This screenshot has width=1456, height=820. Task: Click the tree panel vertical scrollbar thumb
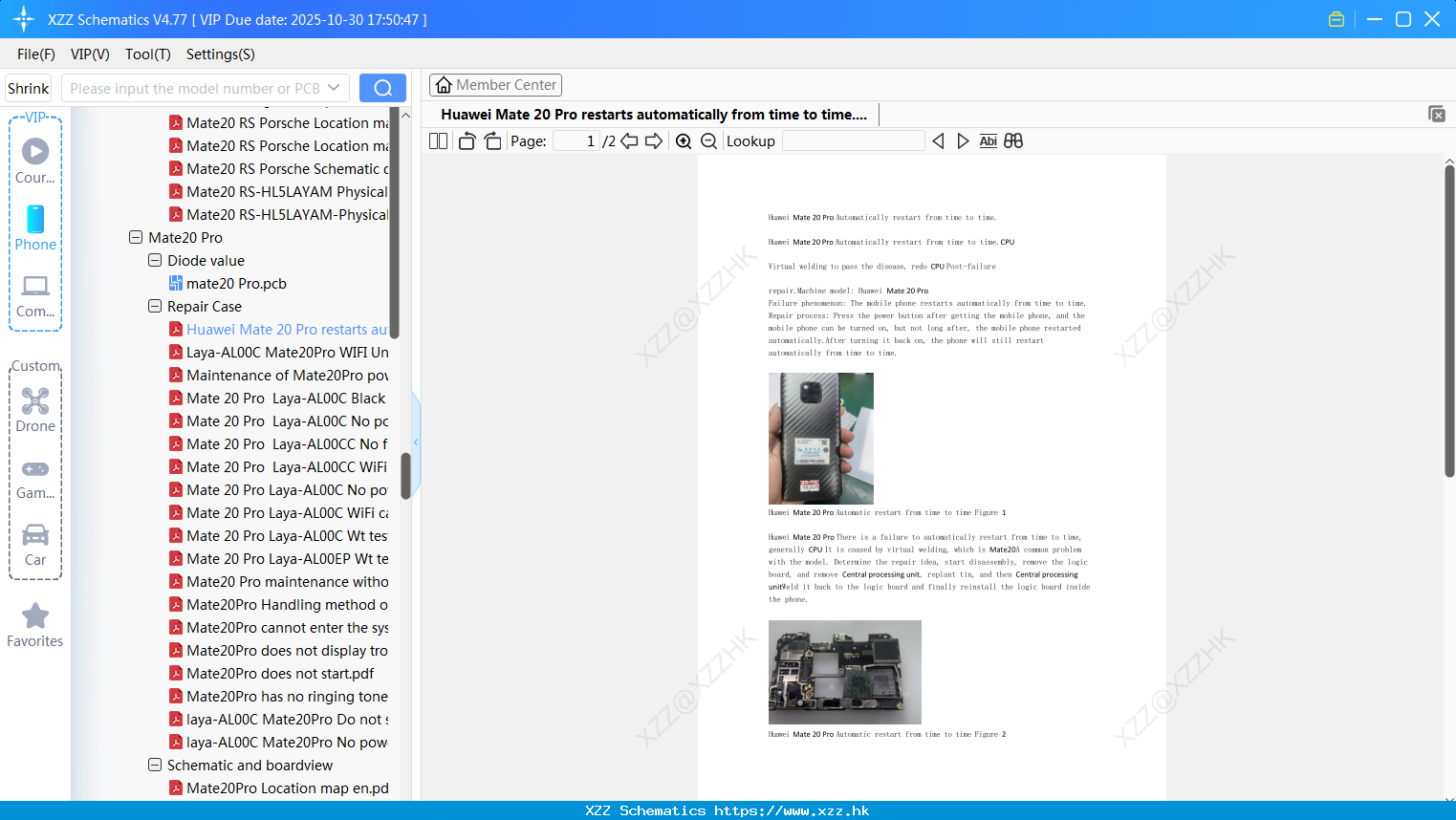(x=405, y=475)
